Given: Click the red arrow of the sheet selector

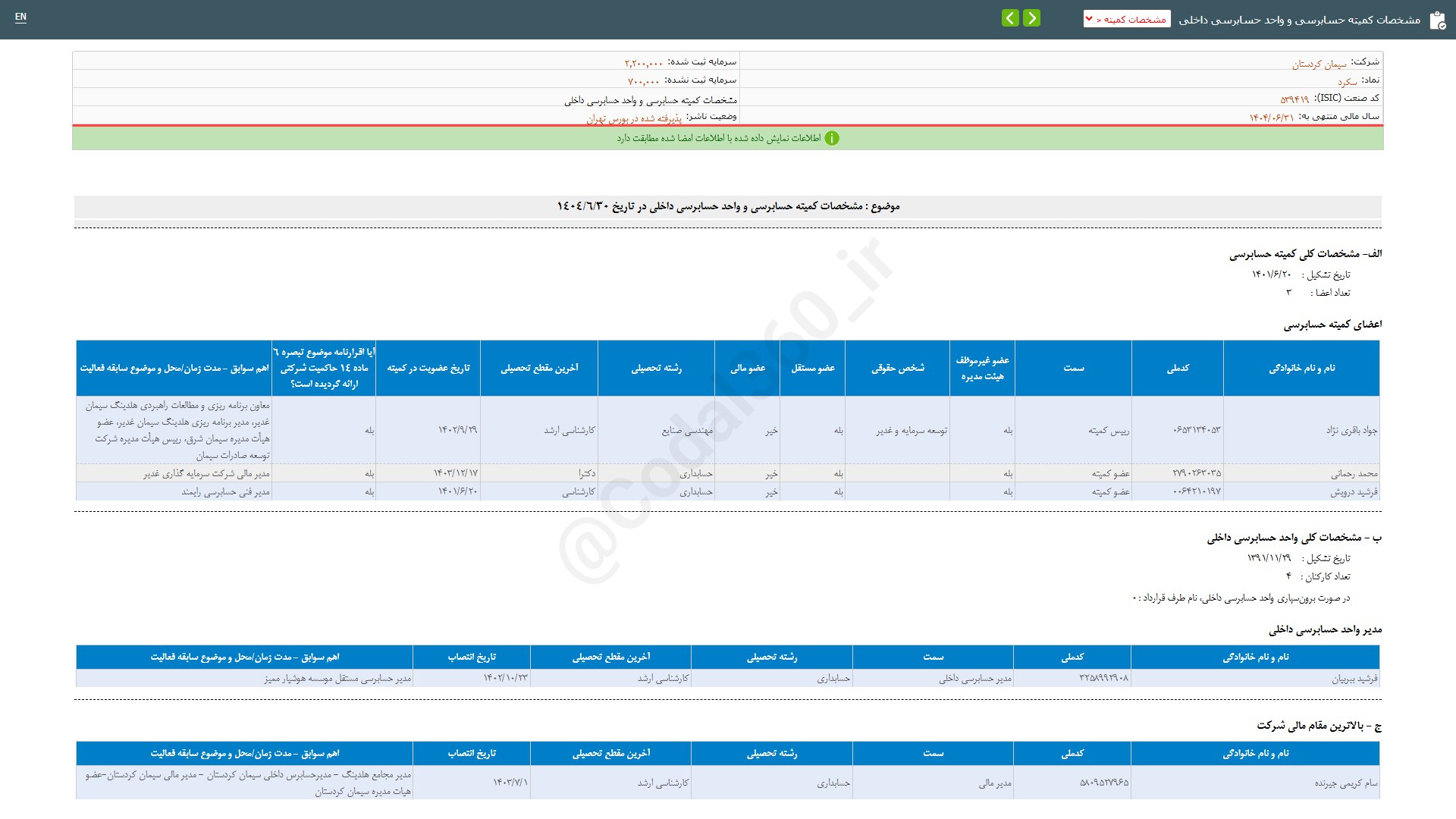Looking at the screenshot, I should [1090, 19].
